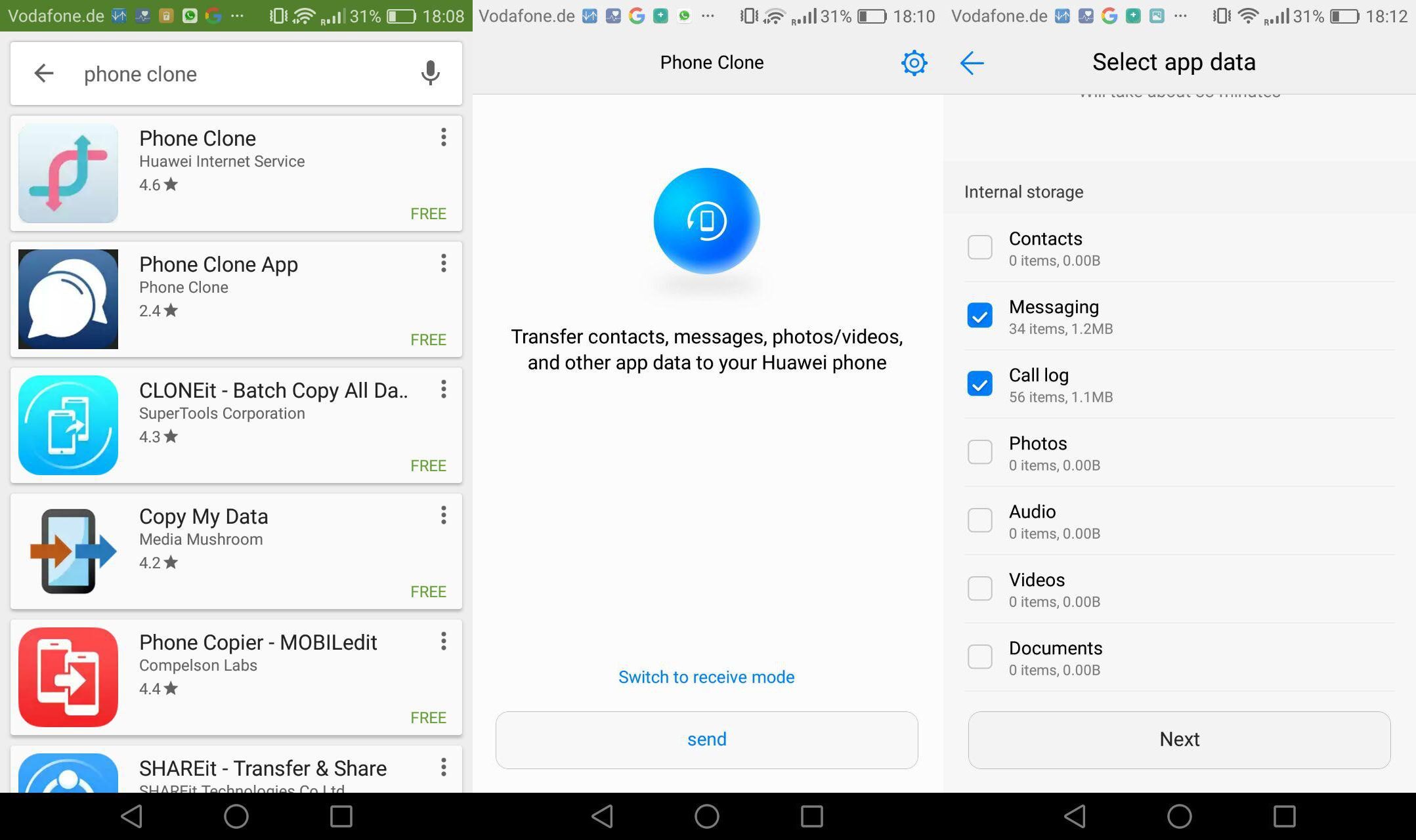Viewport: 1416px width, 840px height.
Task: Tap the microphone voice search icon
Action: [430, 73]
